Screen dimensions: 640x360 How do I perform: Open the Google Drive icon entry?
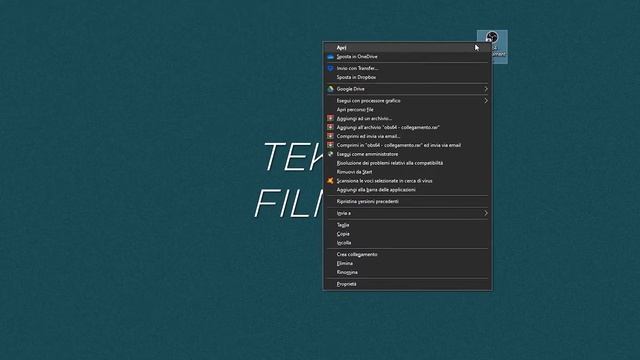(x=330, y=89)
